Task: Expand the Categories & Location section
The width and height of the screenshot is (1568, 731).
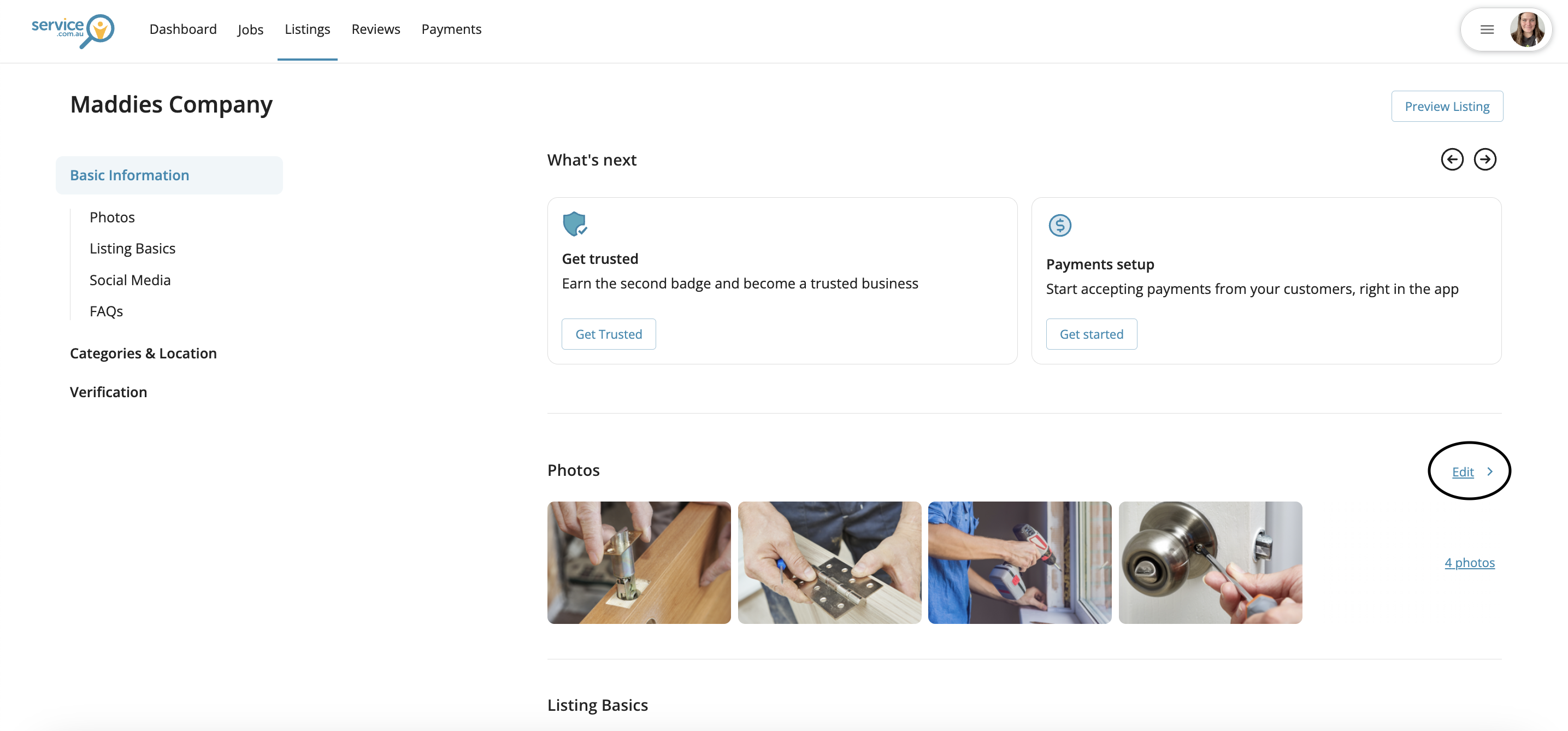Action: point(143,353)
